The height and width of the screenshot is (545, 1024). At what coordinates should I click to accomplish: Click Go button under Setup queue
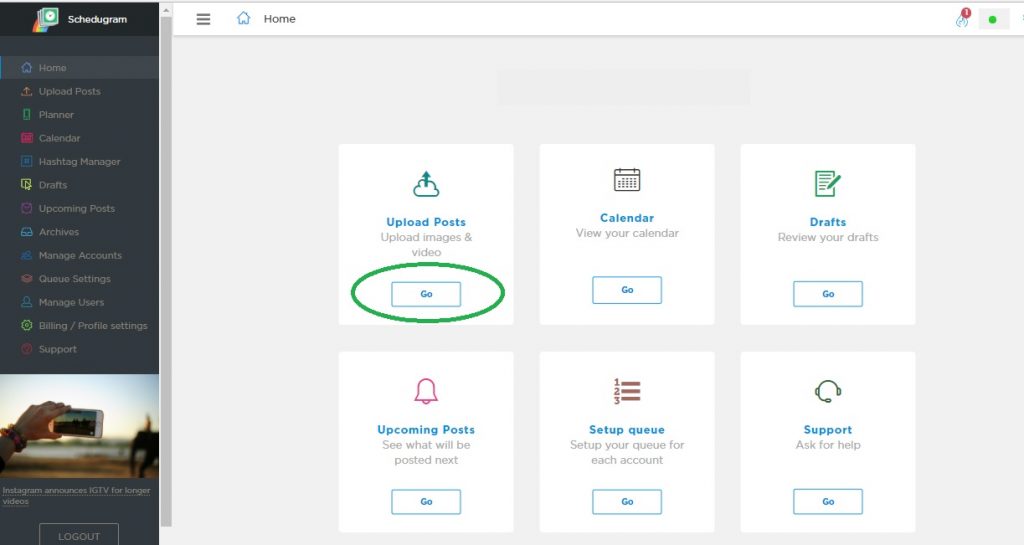[627, 501]
